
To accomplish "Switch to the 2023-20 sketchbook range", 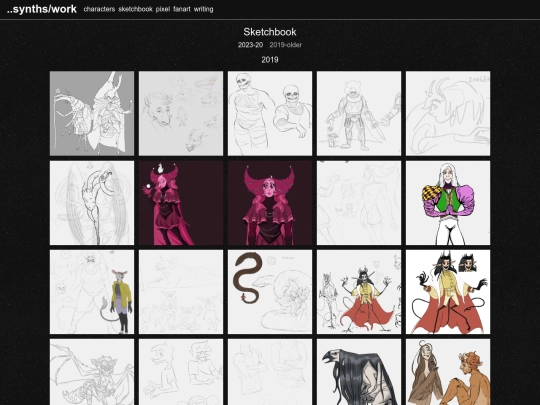I will [250, 45].
